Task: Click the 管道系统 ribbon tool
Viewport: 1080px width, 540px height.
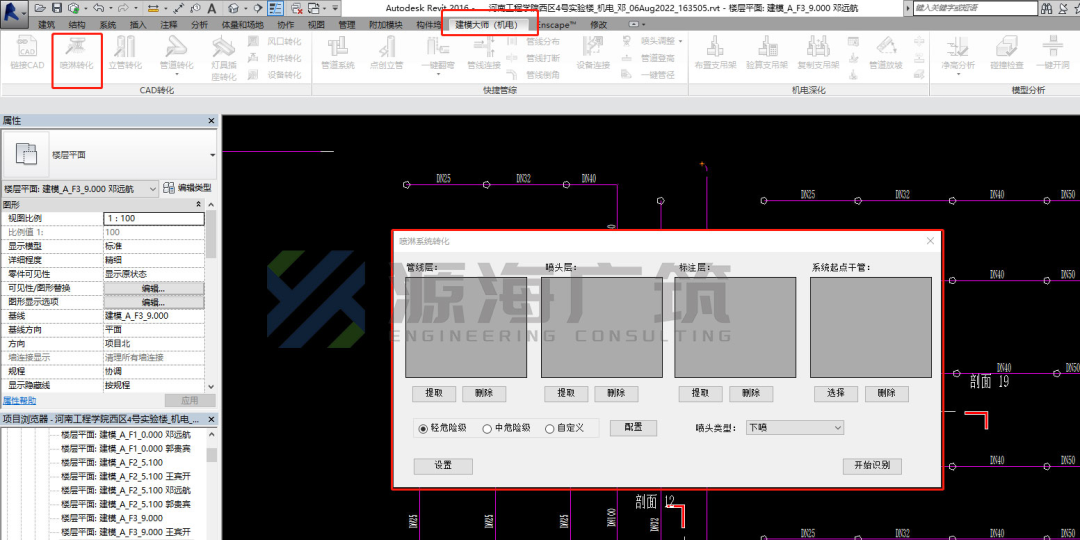Action: click(x=338, y=53)
